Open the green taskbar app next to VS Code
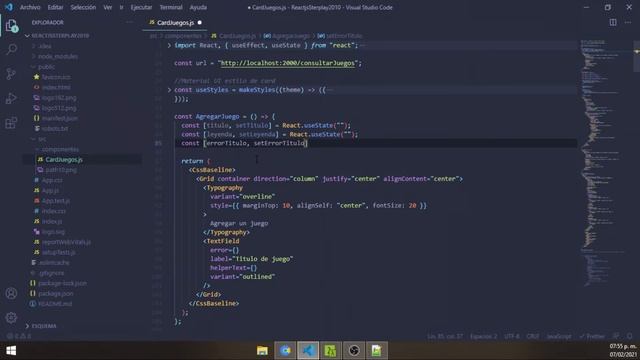The height and width of the screenshot is (360, 640). 331,351
